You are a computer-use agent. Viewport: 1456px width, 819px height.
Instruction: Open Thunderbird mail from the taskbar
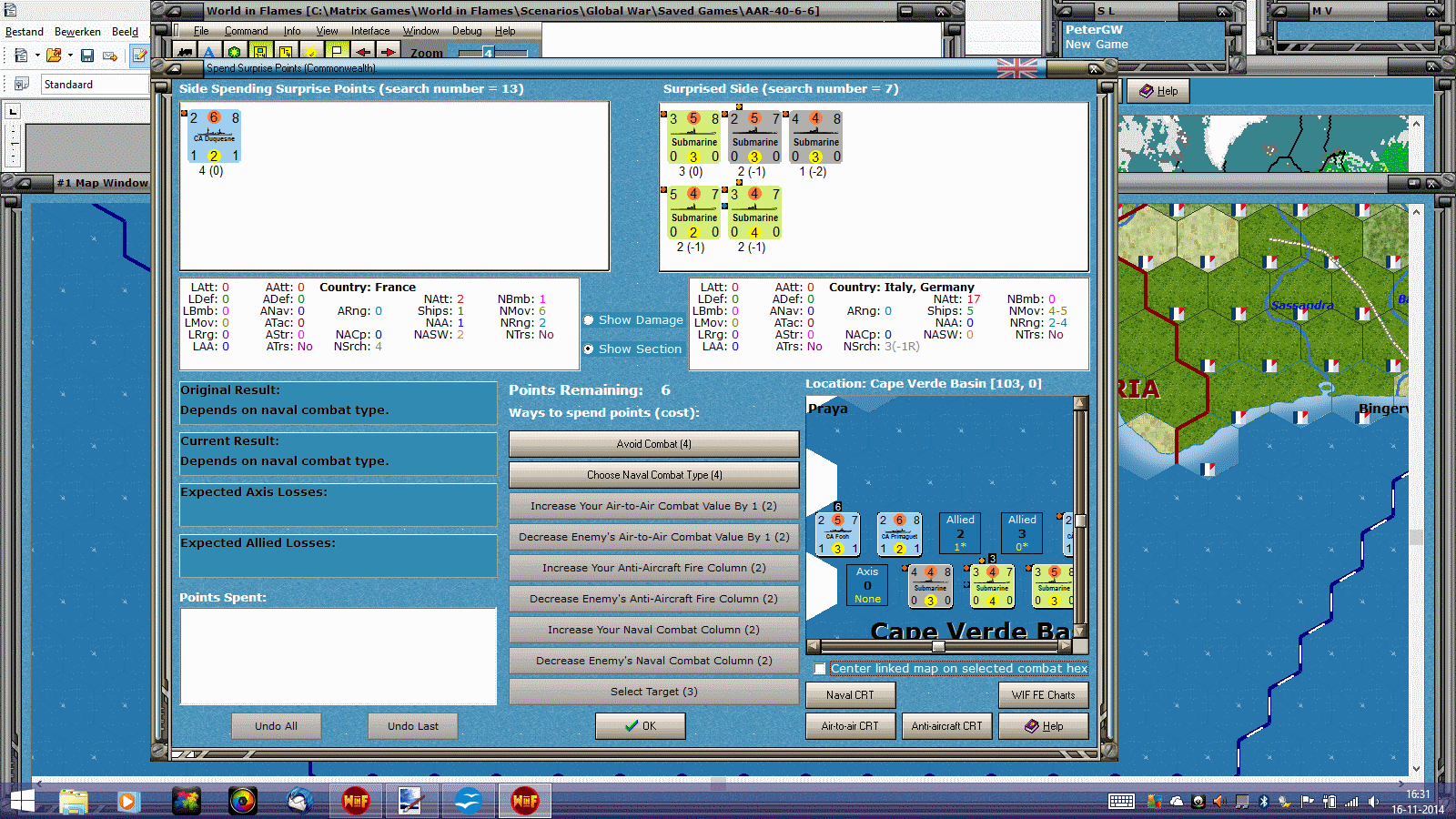click(299, 802)
